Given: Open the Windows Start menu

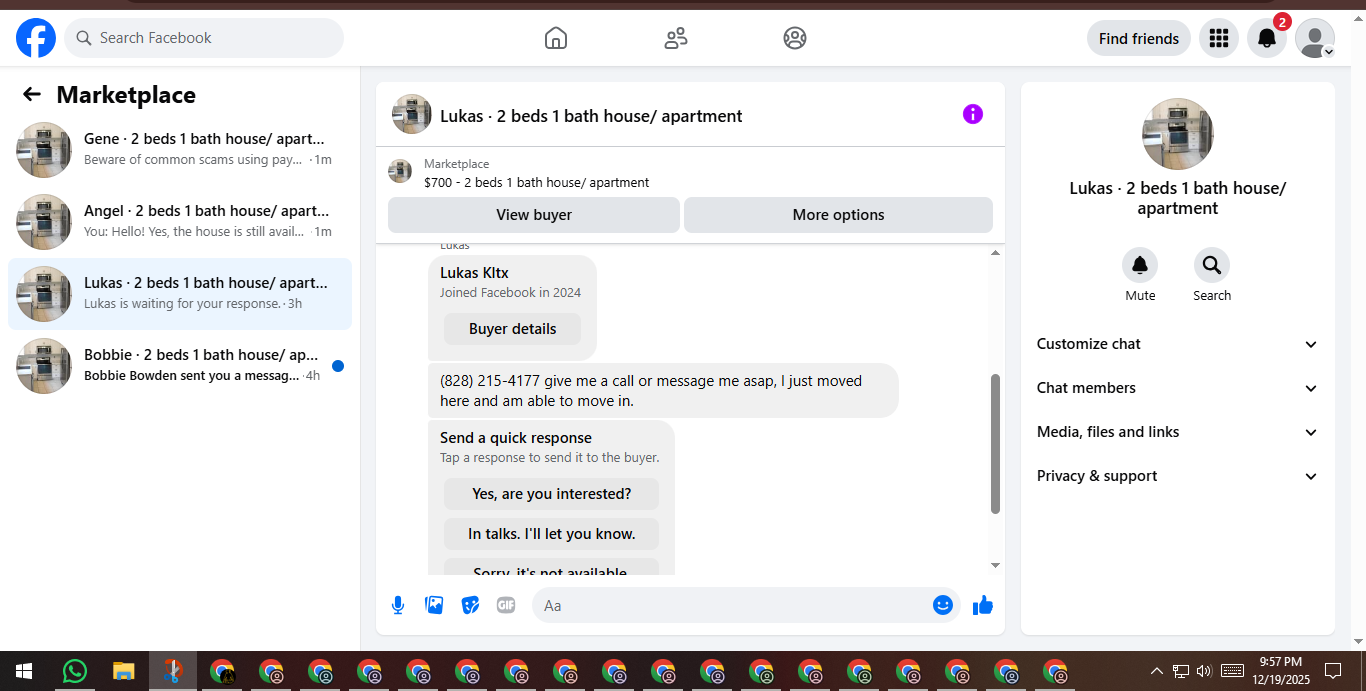Looking at the screenshot, I should click(23, 671).
